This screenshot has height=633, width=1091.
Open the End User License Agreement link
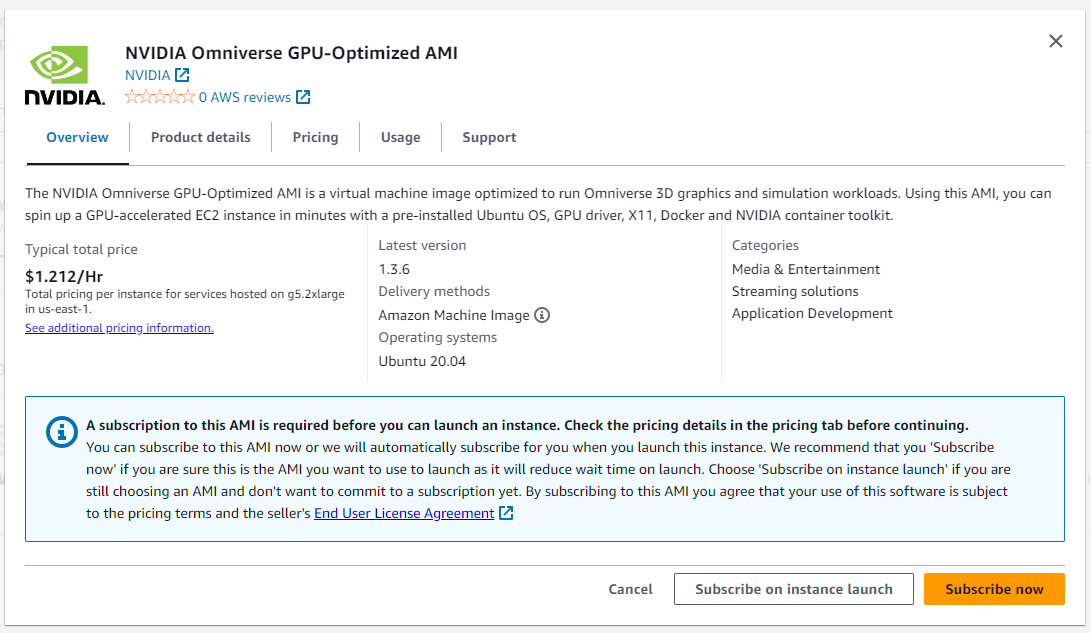point(404,513)
